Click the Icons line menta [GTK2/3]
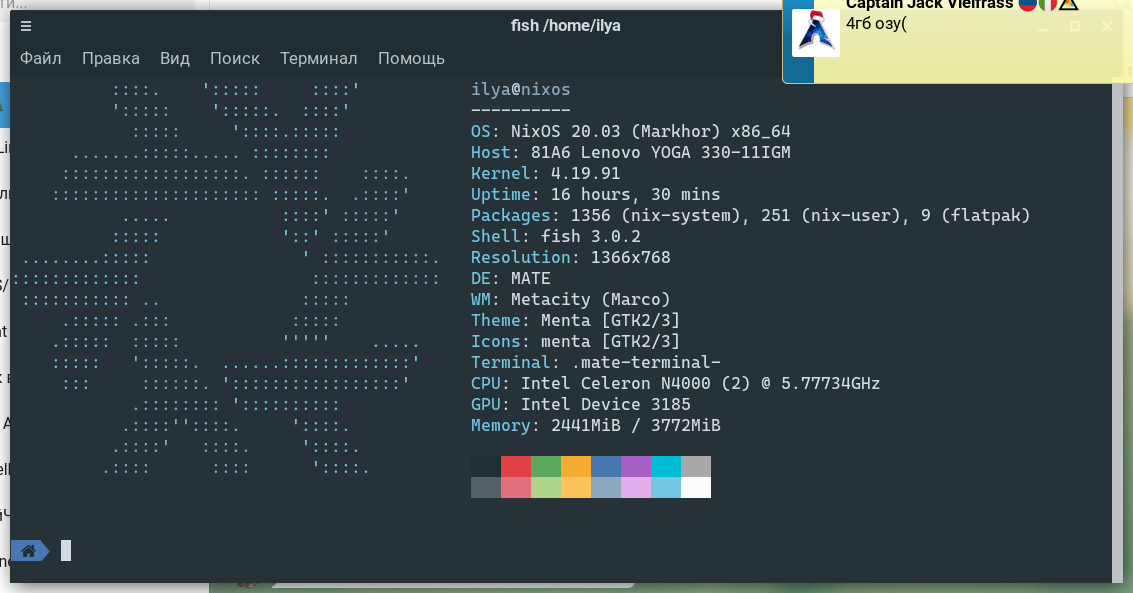 pyautogui.click(x=576, y=341)
